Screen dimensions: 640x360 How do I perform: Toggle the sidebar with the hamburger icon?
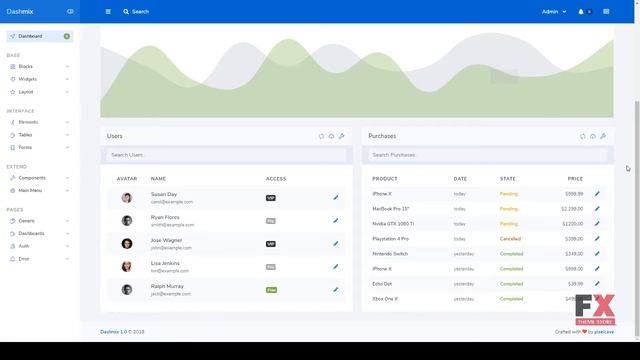108,11
